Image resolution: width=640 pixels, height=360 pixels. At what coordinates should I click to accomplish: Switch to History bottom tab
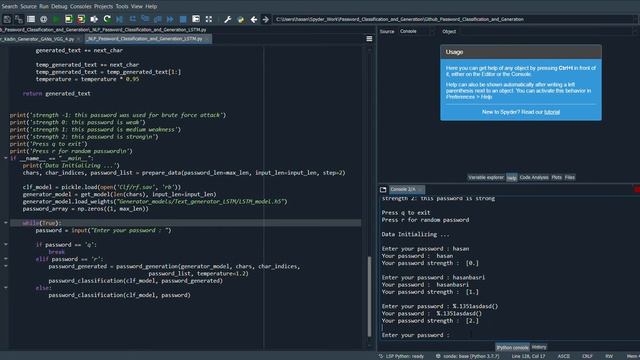(x=539, y=347)
